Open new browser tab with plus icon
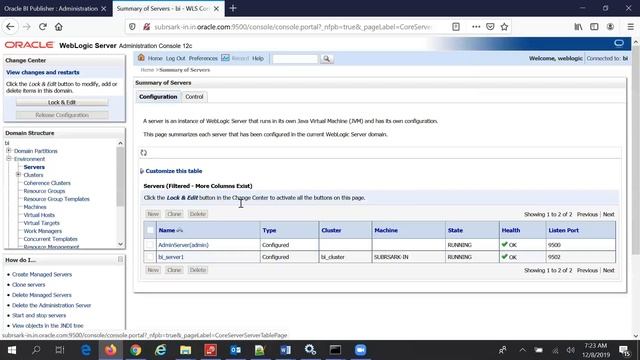 [233, 8]
